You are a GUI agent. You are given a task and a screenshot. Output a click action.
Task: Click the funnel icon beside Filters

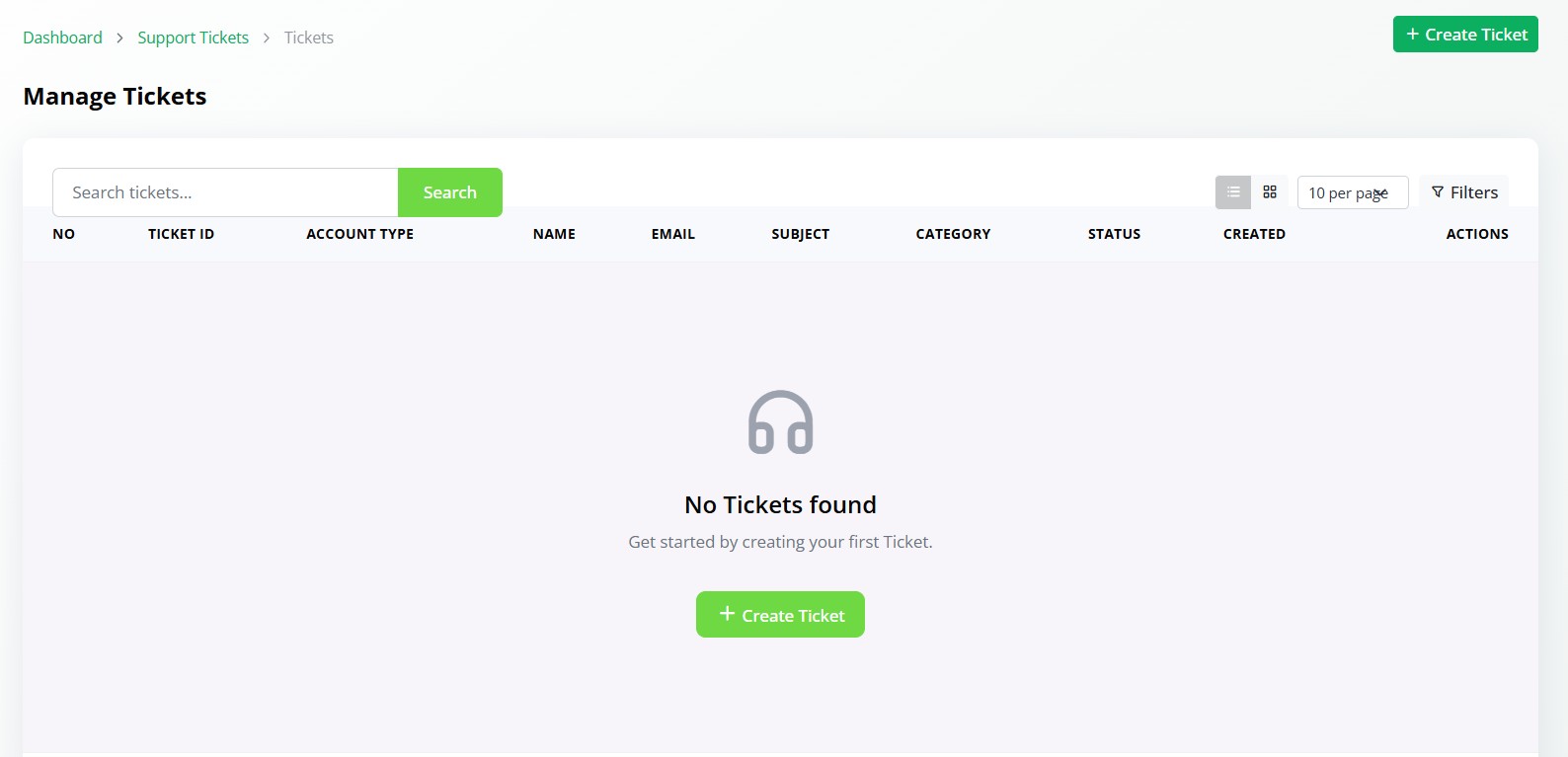click(1438, 192)
